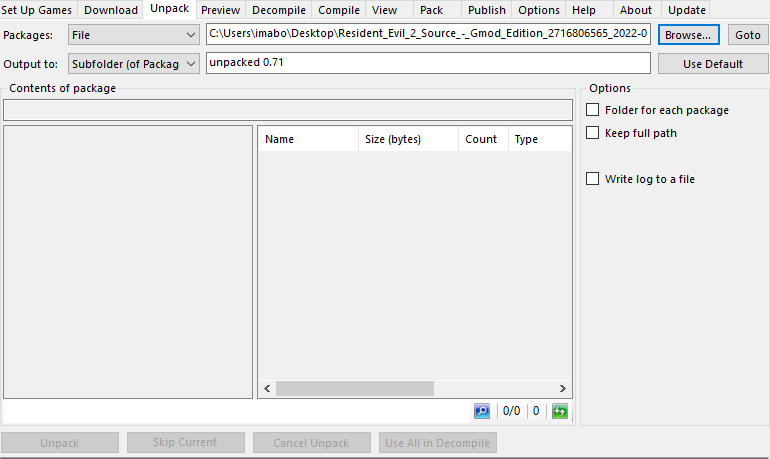Click the unpacked 0.71 output folder field
Screen dimensions: 770x459
(428, 64)
